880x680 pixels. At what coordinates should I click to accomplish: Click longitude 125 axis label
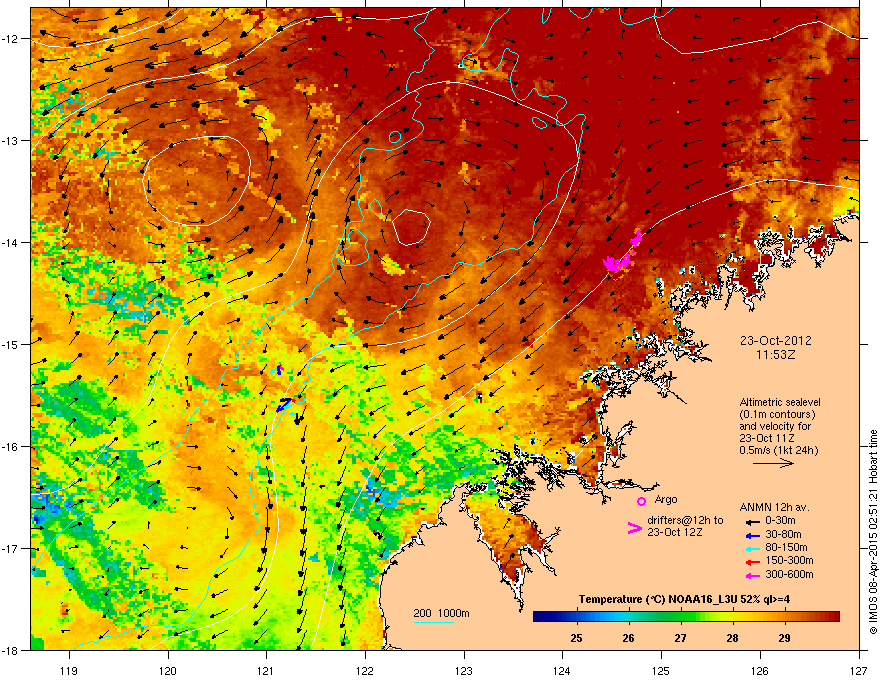pos(661,670)
